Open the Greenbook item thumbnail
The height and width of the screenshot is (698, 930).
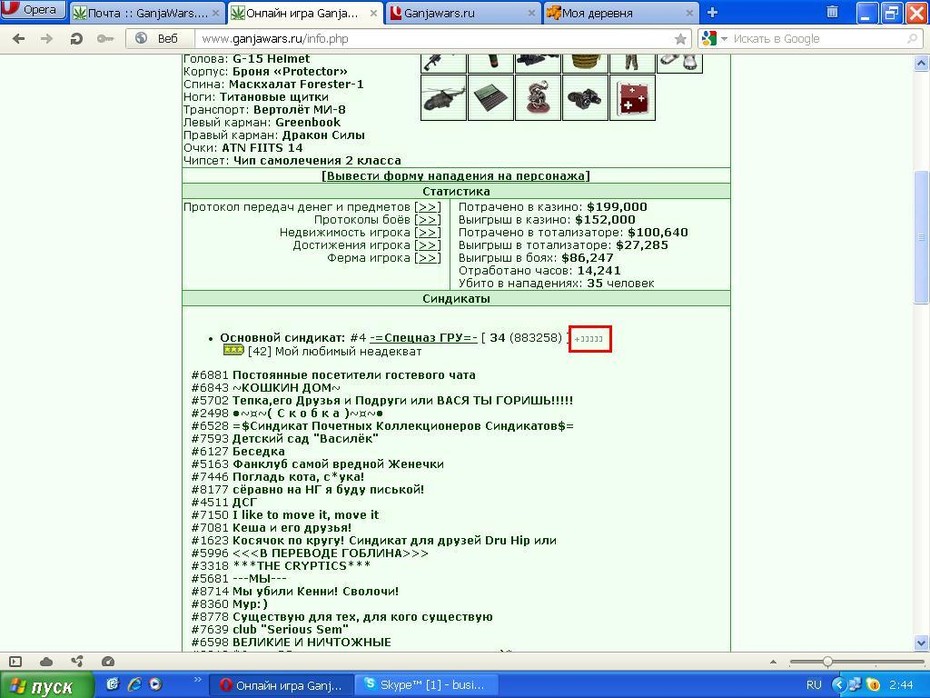point(491,98)
